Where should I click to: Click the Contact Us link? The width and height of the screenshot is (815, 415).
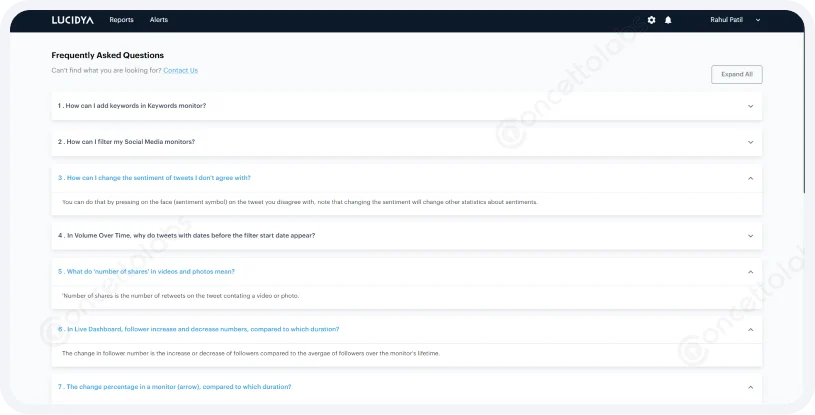coord(180,70)
